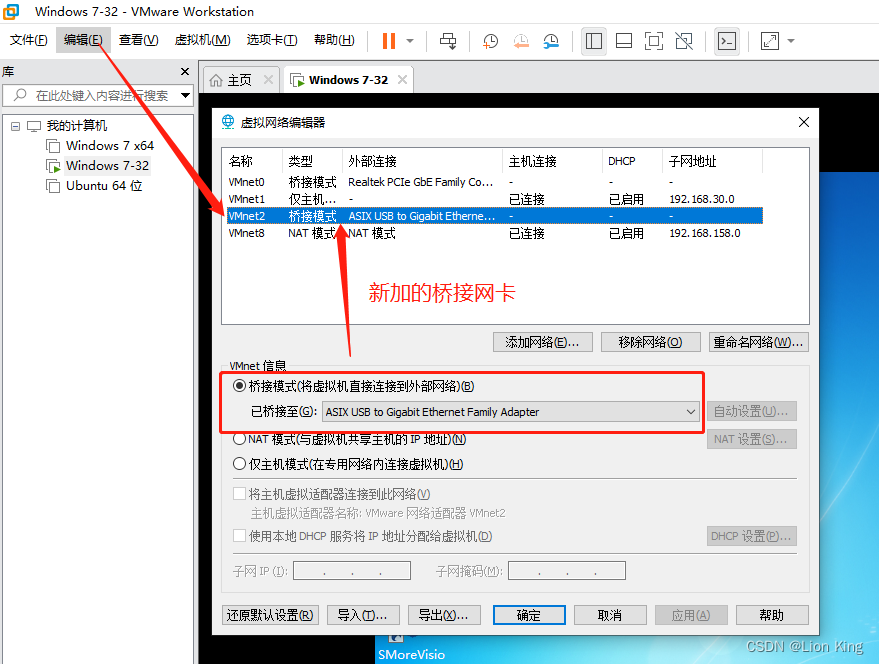Click the globe icon in the virtual network editor title
The image size is (879, 664).
coord(228,122)
